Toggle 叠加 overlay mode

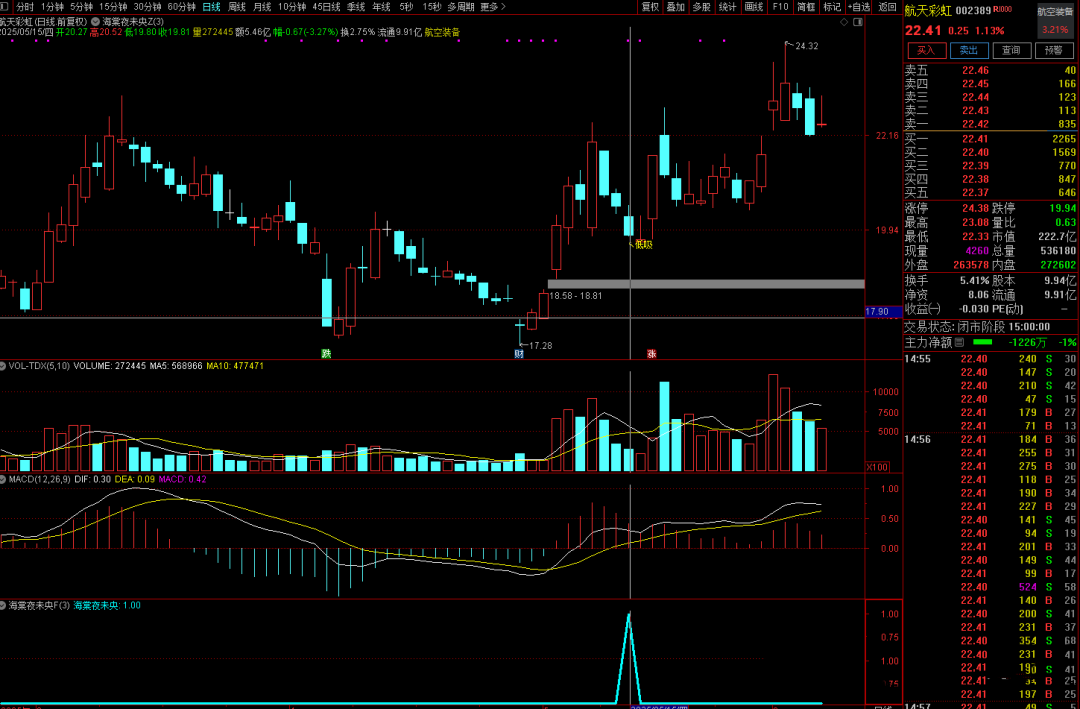coord(676,6)
